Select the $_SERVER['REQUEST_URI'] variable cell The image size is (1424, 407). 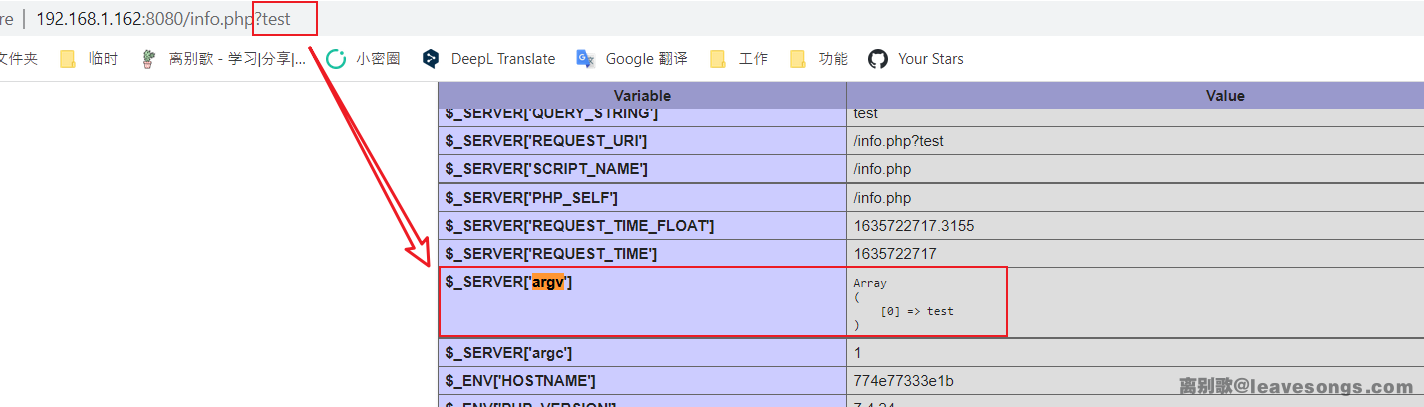pyautogui.click(x=547, y=141)
